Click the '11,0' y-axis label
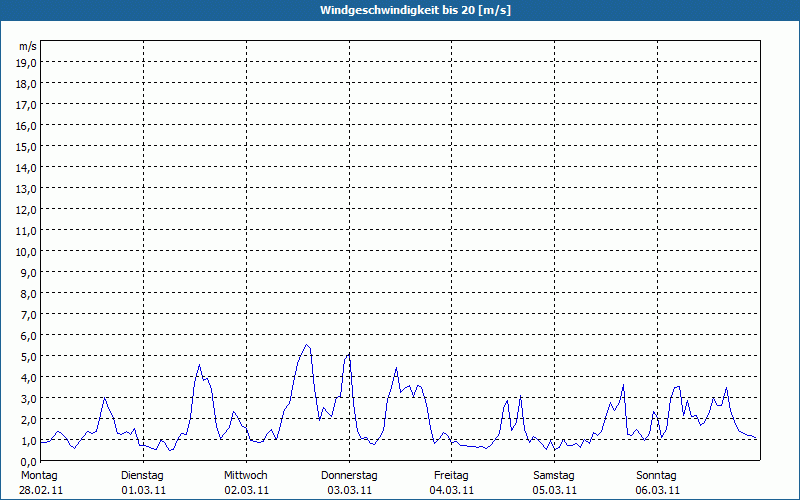Image resolution: width=800 pixels, height=500 pixels. pos(27,232)
